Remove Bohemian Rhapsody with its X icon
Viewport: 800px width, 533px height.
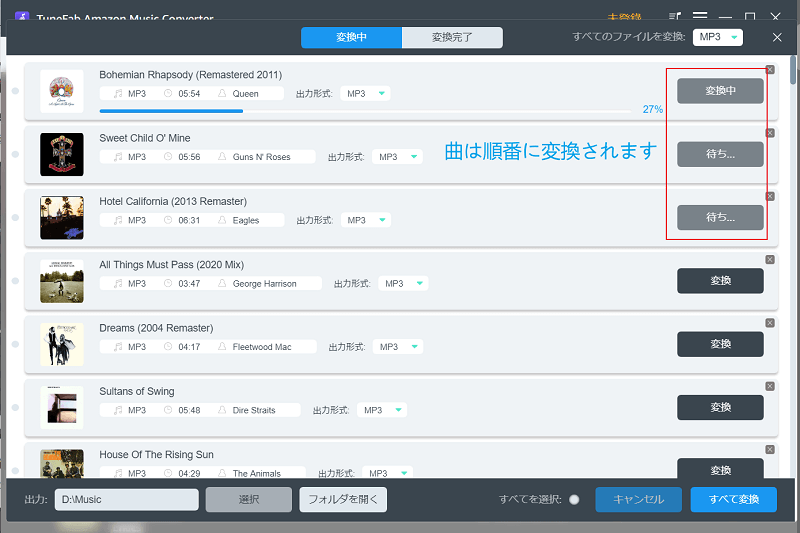(x=770, y=70)
